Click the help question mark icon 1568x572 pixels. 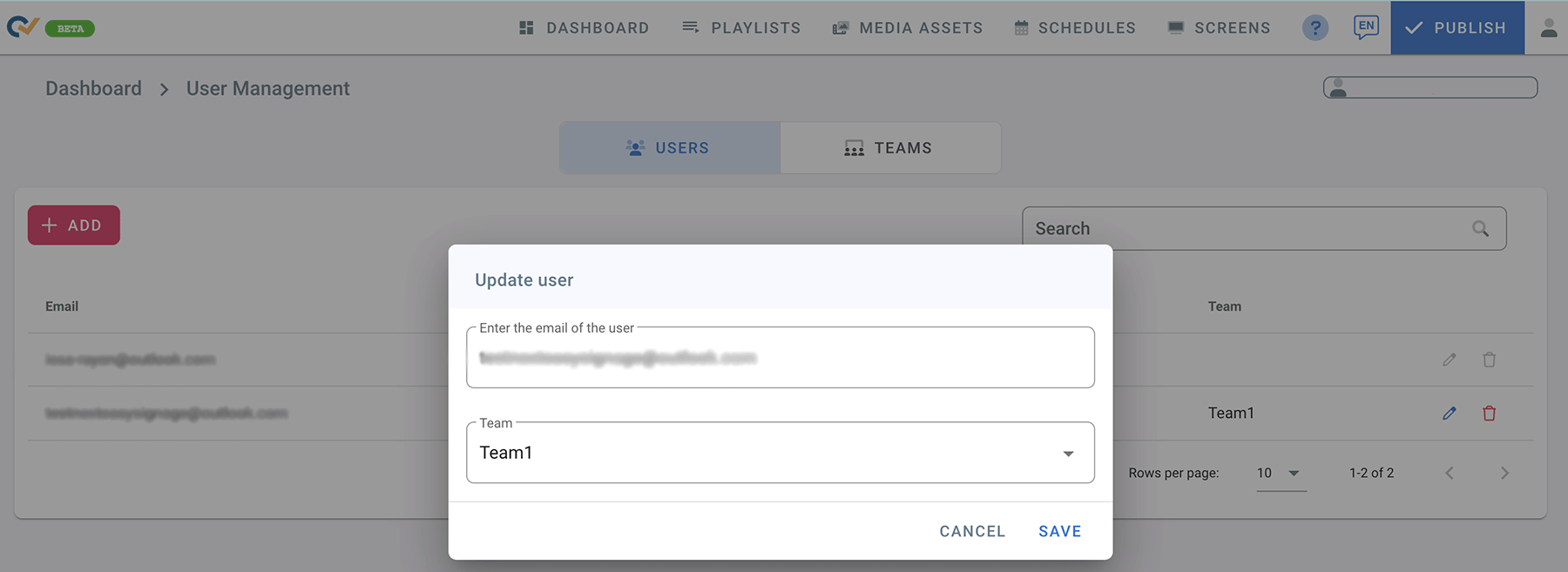pos(1315,28)
